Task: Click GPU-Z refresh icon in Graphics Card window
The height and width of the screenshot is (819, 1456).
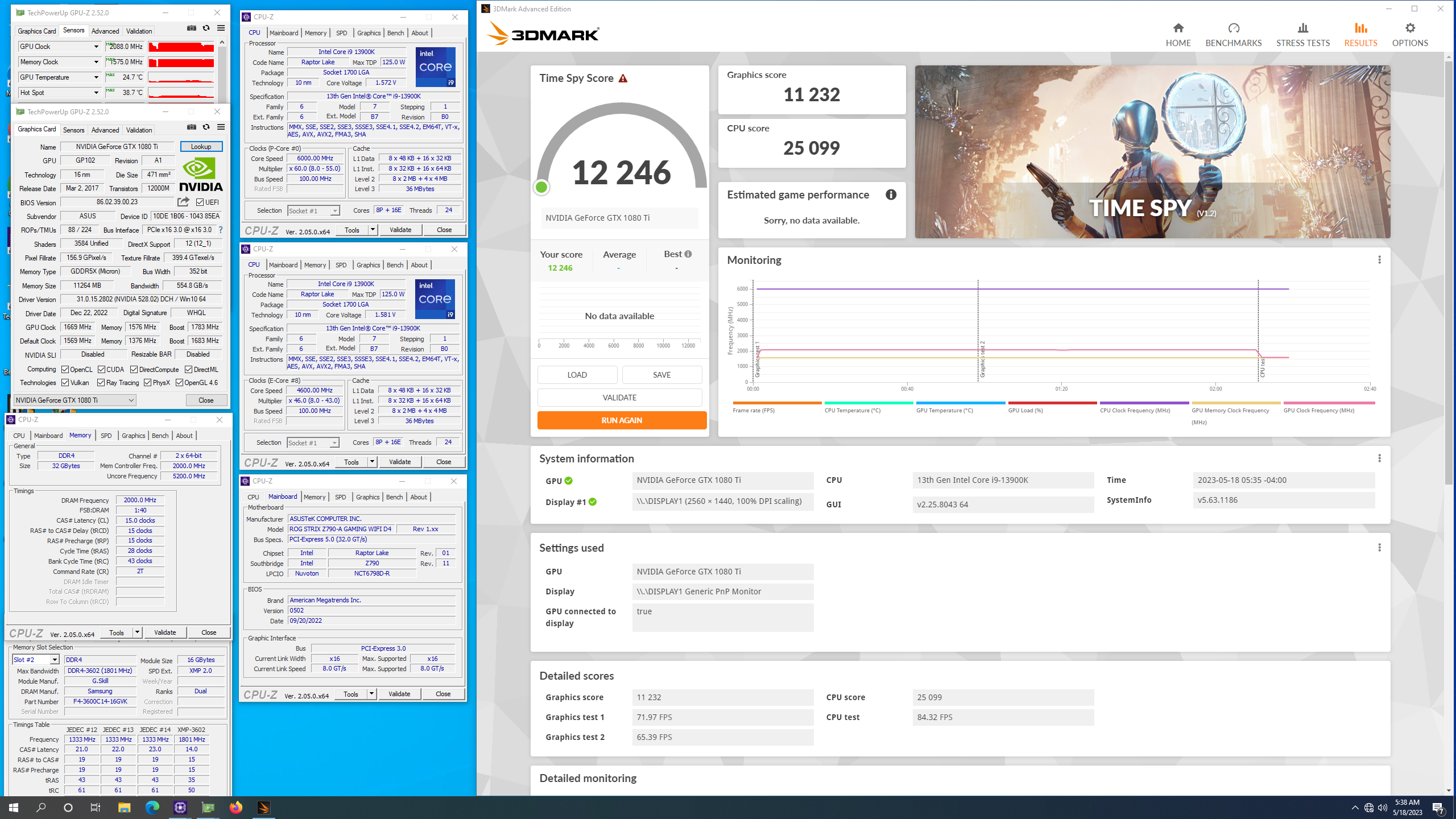Action: [x=206, y=127]
